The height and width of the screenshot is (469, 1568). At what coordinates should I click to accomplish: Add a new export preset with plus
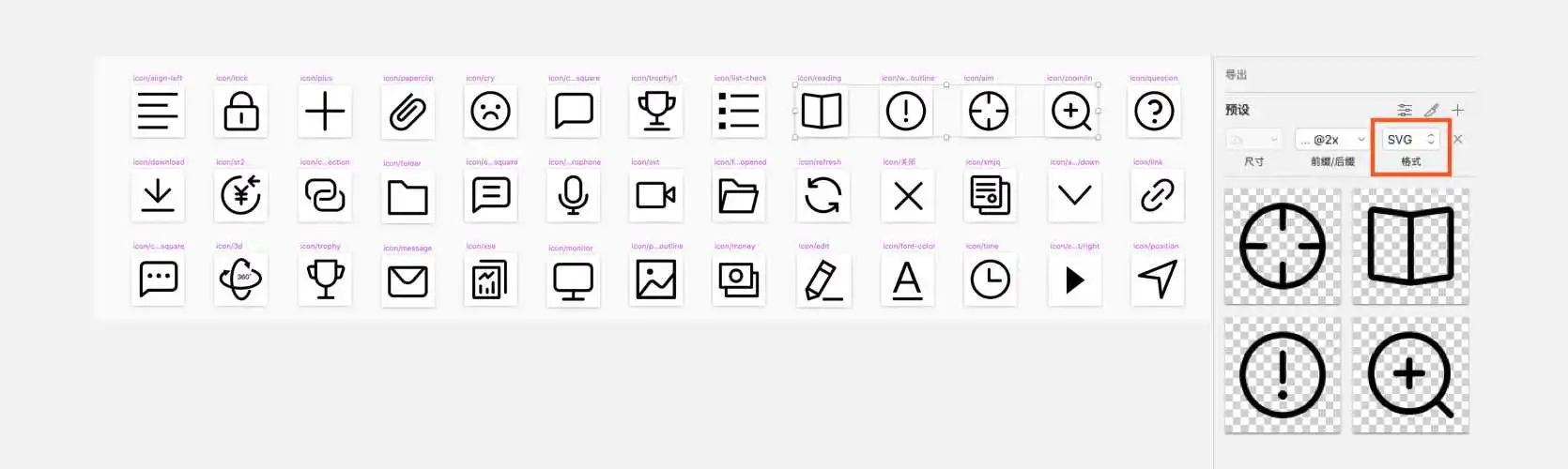tap(1457, 110)
